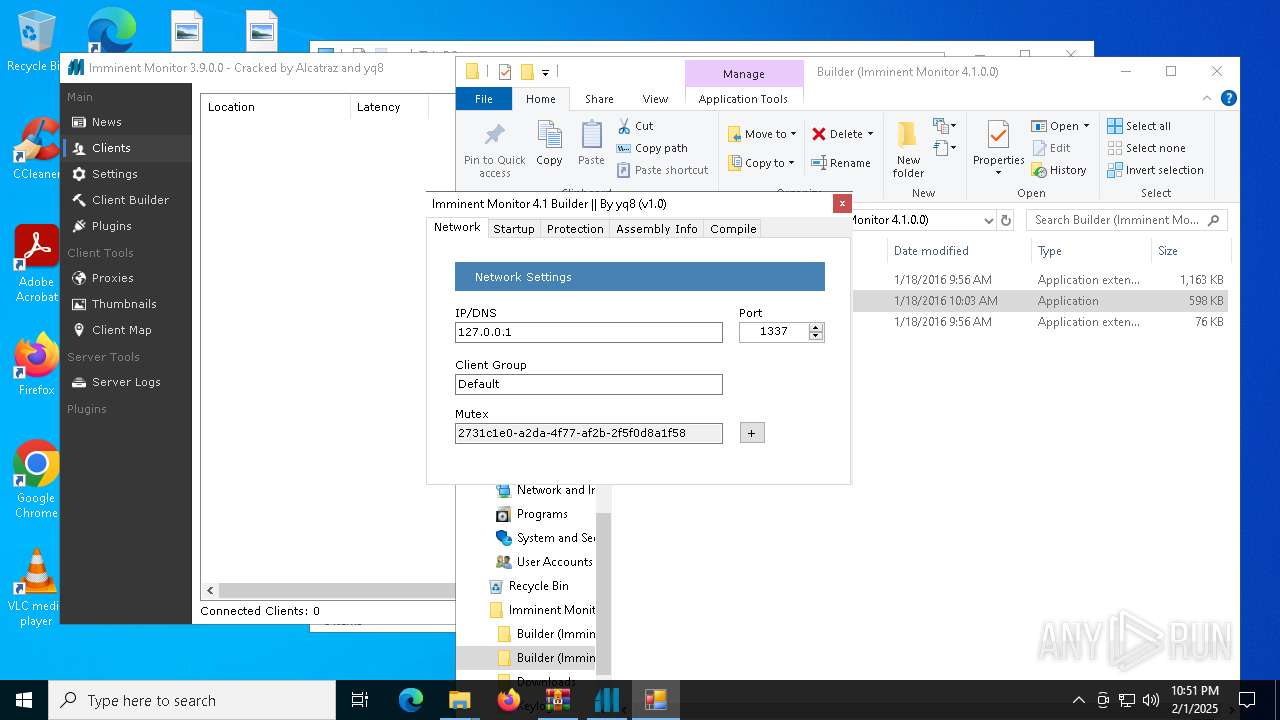Click the Client Group field
This screenshot has width=1280, height=720.
click(x=588, y=384)
